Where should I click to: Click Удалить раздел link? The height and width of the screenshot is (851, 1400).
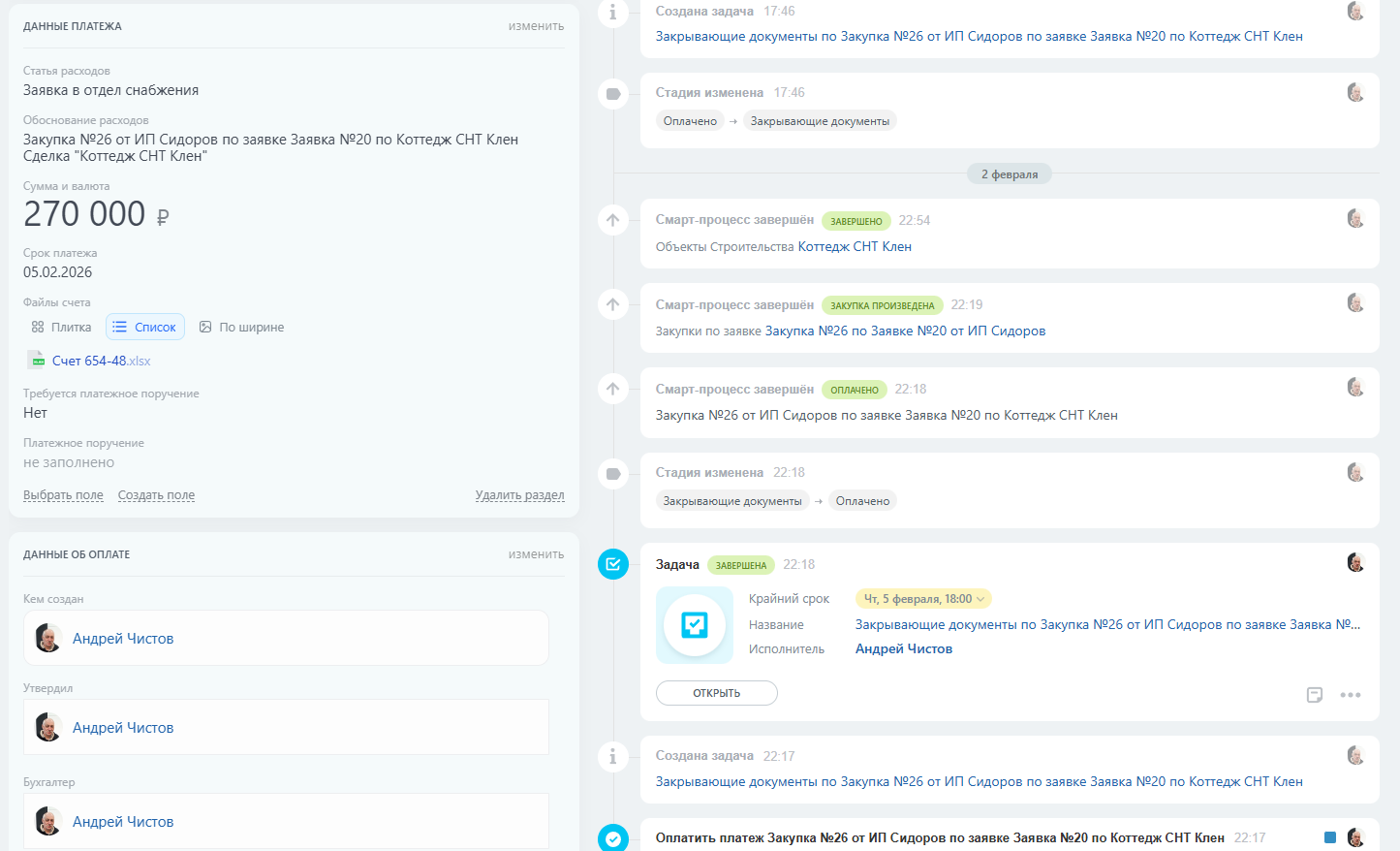pyautogui.click(x=519, y=495)
